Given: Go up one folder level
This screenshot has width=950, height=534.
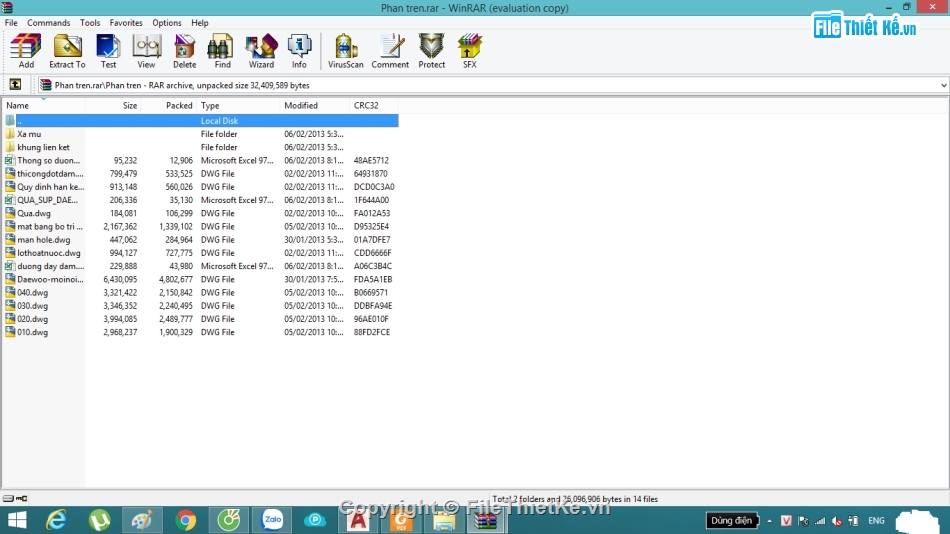Looking at the screenshot, I should [x=15, y=85].
